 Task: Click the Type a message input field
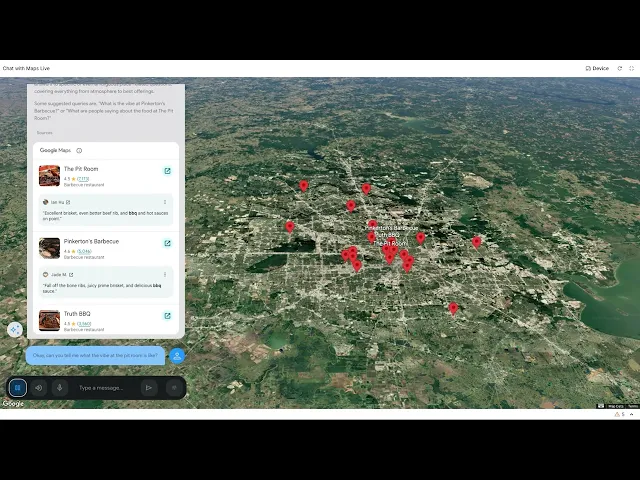coord(104,388)
